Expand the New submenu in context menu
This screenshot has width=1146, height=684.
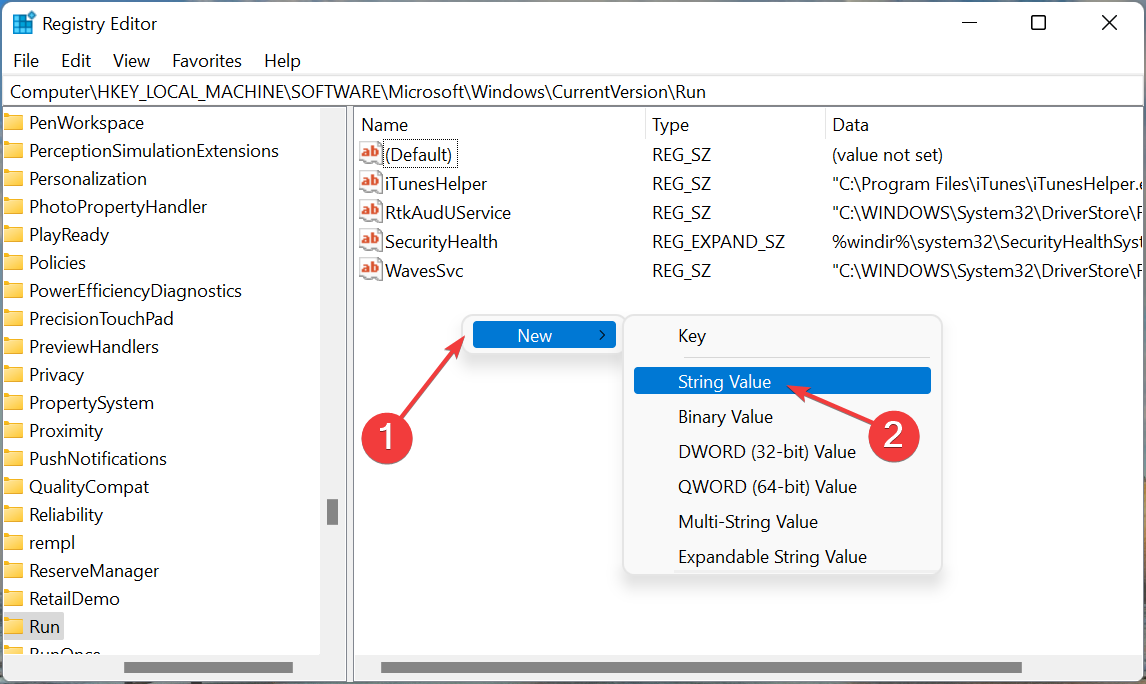pyautogui.click(x=544, y=335)
